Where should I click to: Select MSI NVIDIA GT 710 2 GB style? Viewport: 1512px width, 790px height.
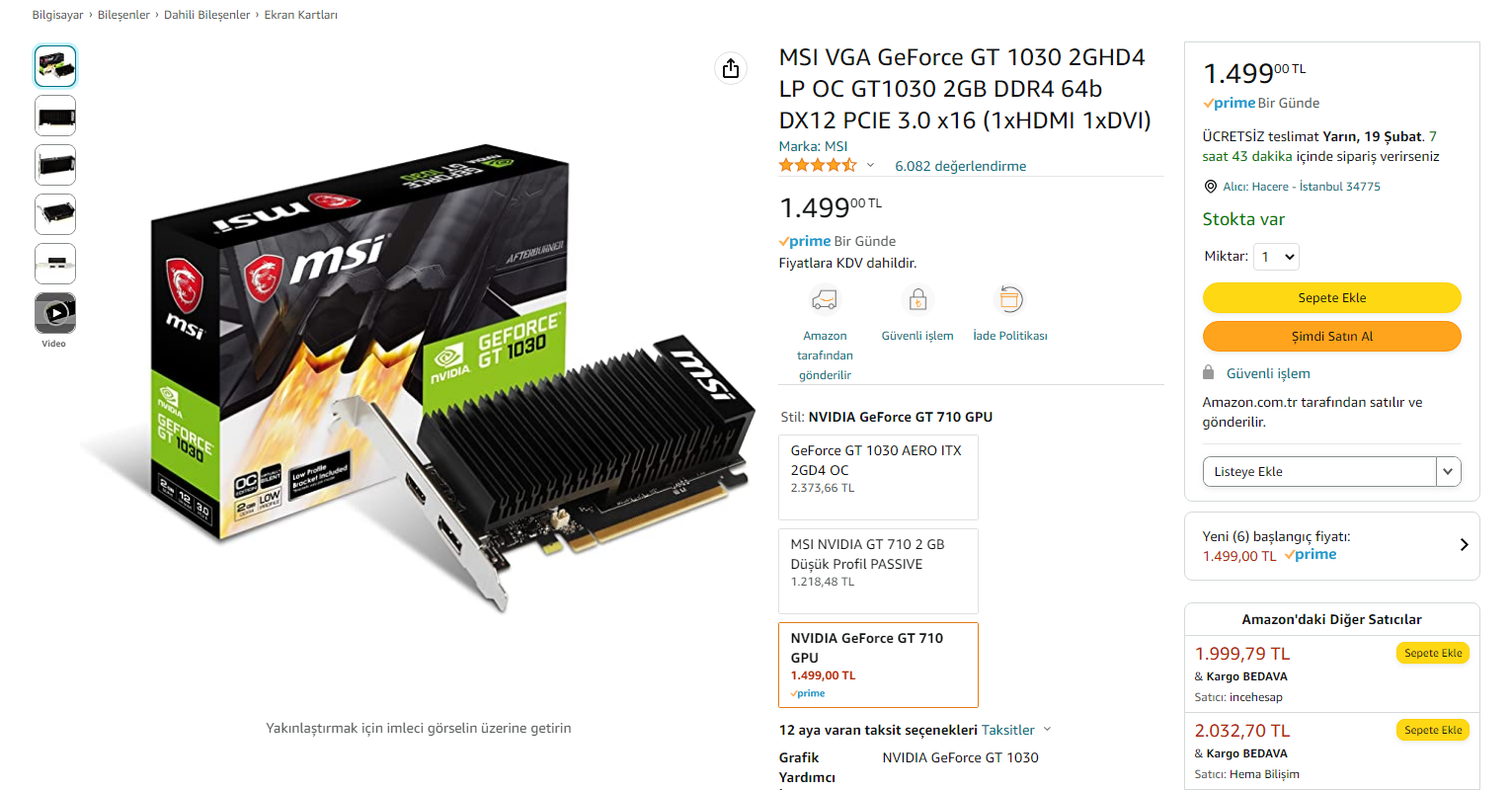click(x=878, y=571)
